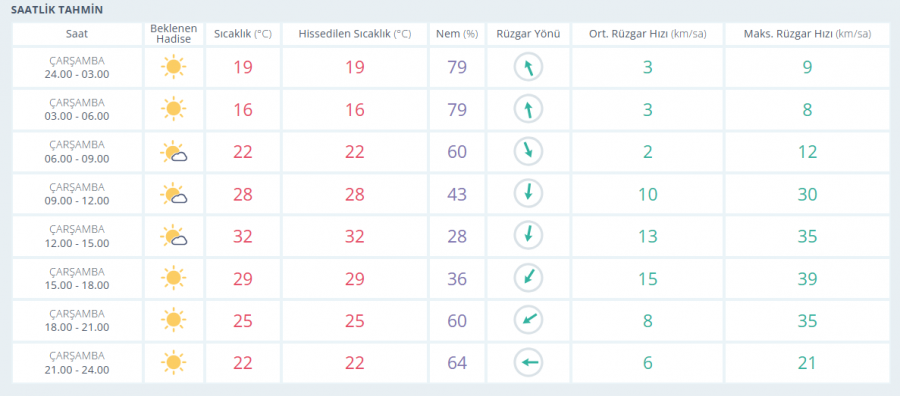Select the wind direction arrow for 09.00 - 12.00
This screenshot has width=900, height=396.
click(x=528, y=194)
